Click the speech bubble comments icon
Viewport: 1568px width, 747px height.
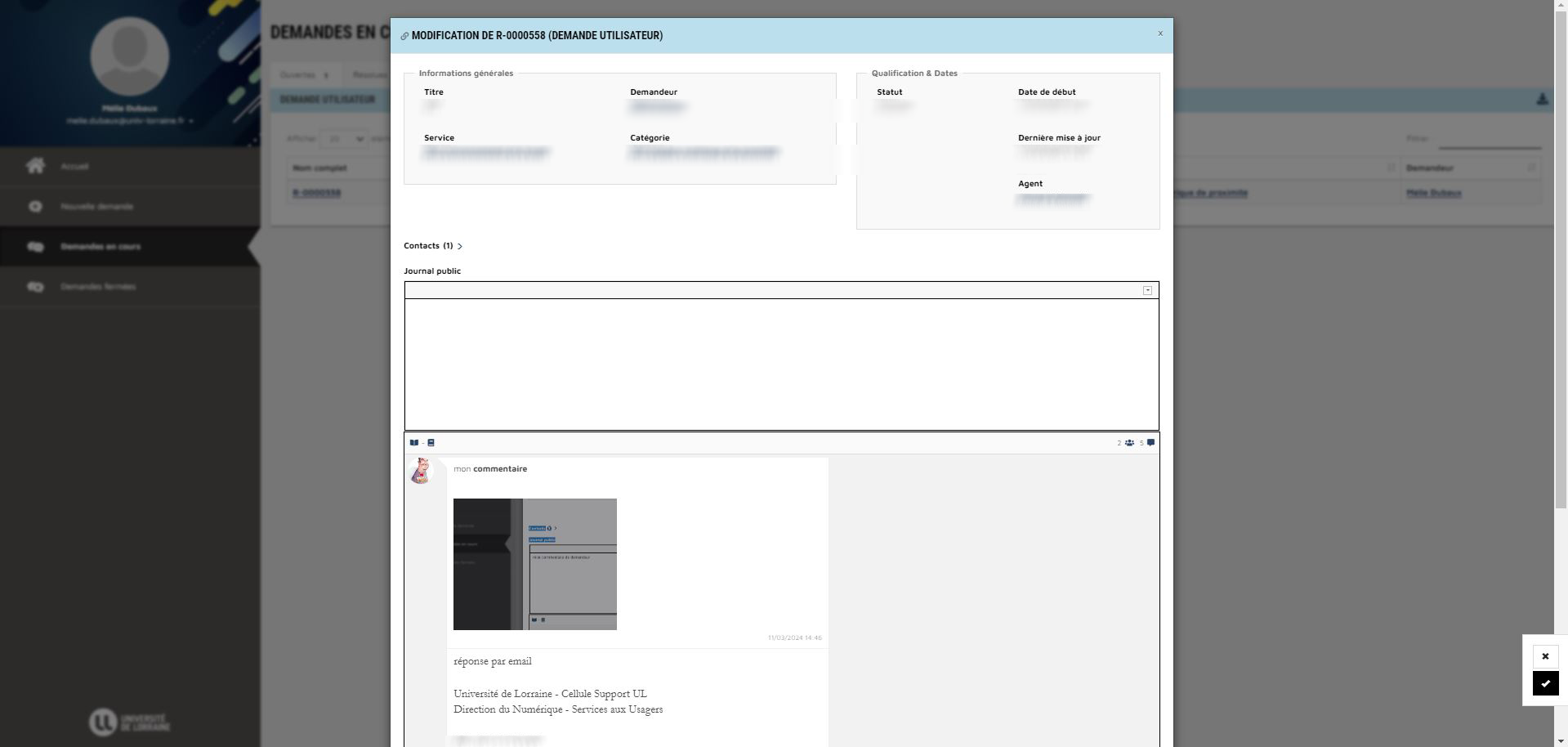pyautogui.click(x=1150, y=443)
